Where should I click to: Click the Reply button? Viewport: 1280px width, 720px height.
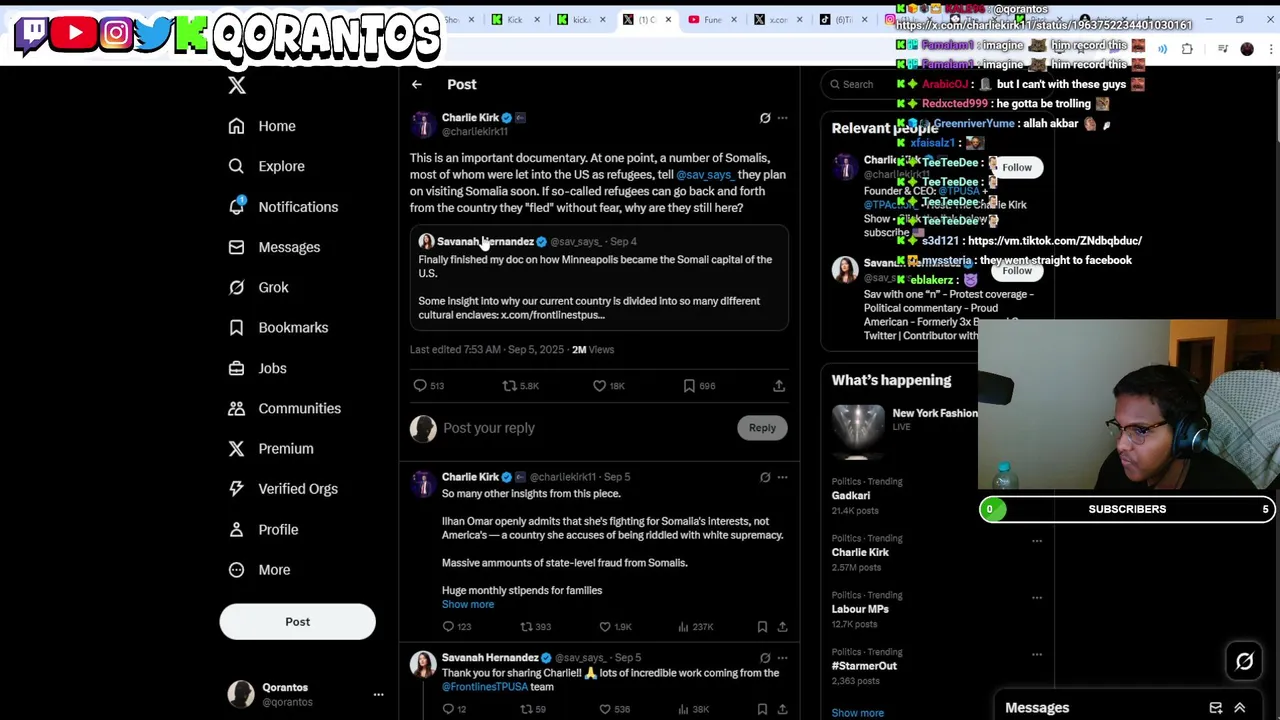(762, 428)
